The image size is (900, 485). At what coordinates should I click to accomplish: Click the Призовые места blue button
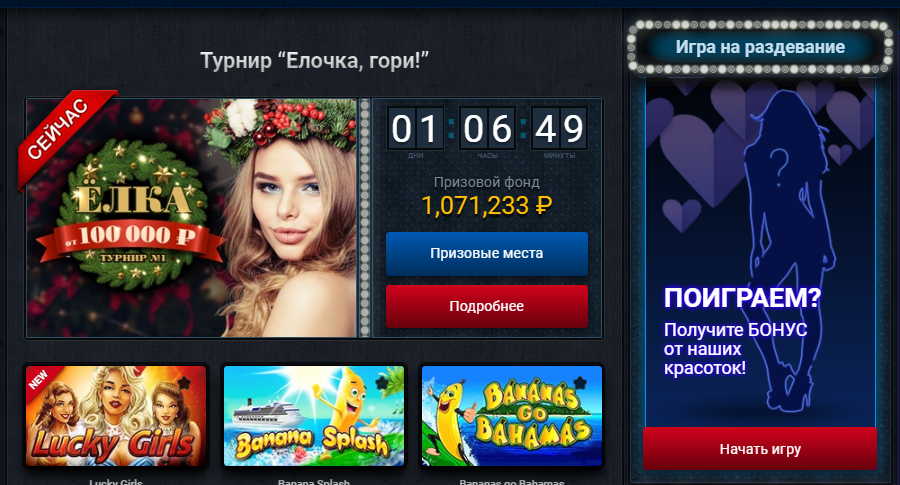(487, 254)
